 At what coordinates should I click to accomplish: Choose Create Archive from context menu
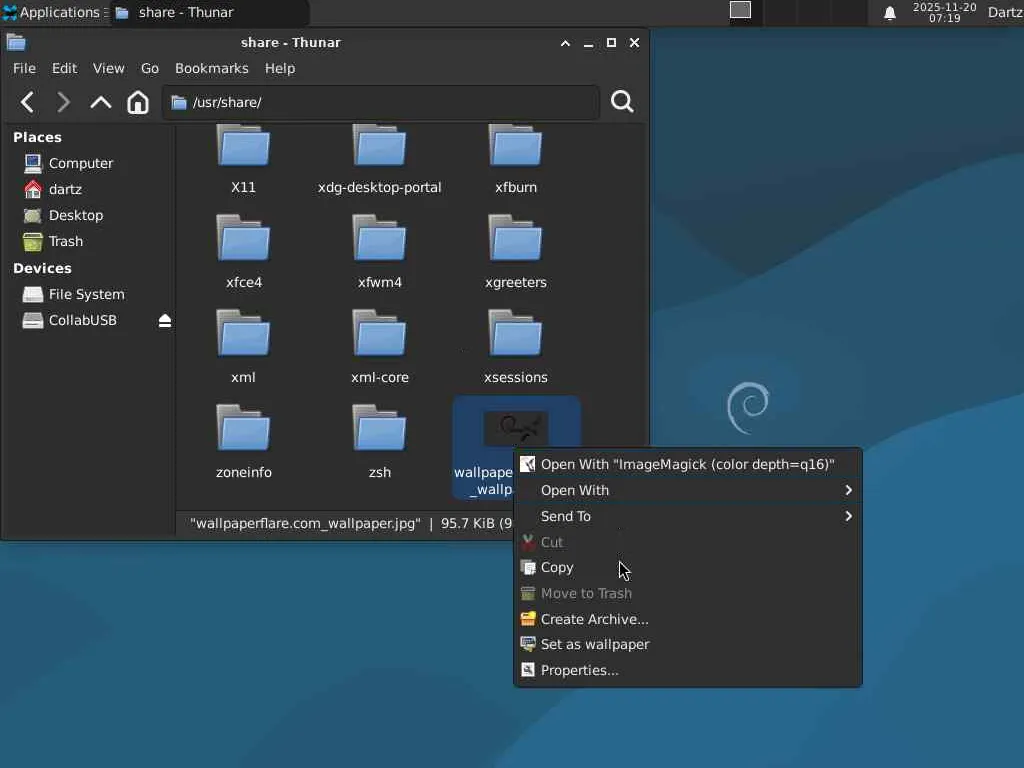click(688, 619)
